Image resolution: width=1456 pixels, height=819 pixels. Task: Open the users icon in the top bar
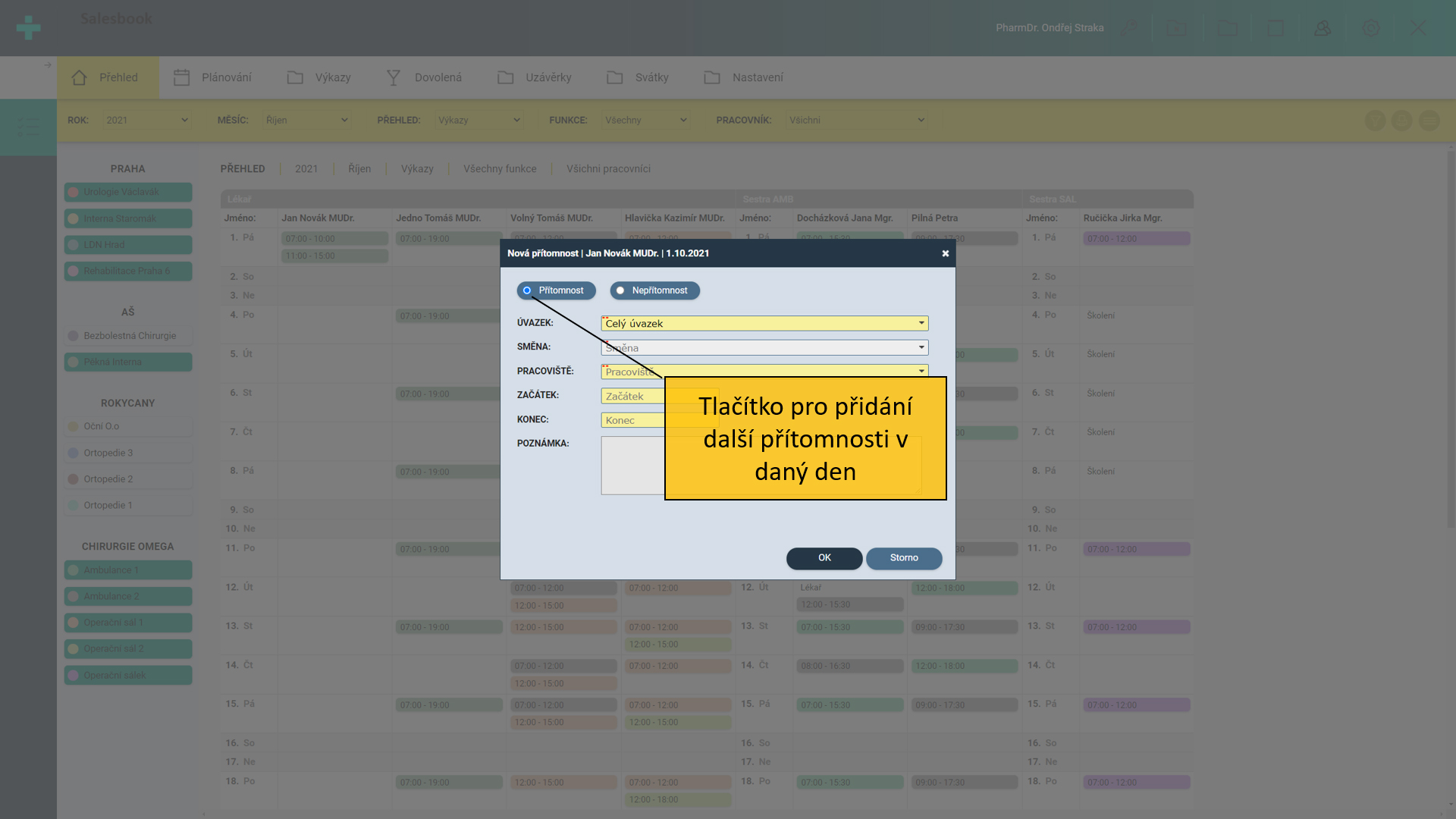1323,28
